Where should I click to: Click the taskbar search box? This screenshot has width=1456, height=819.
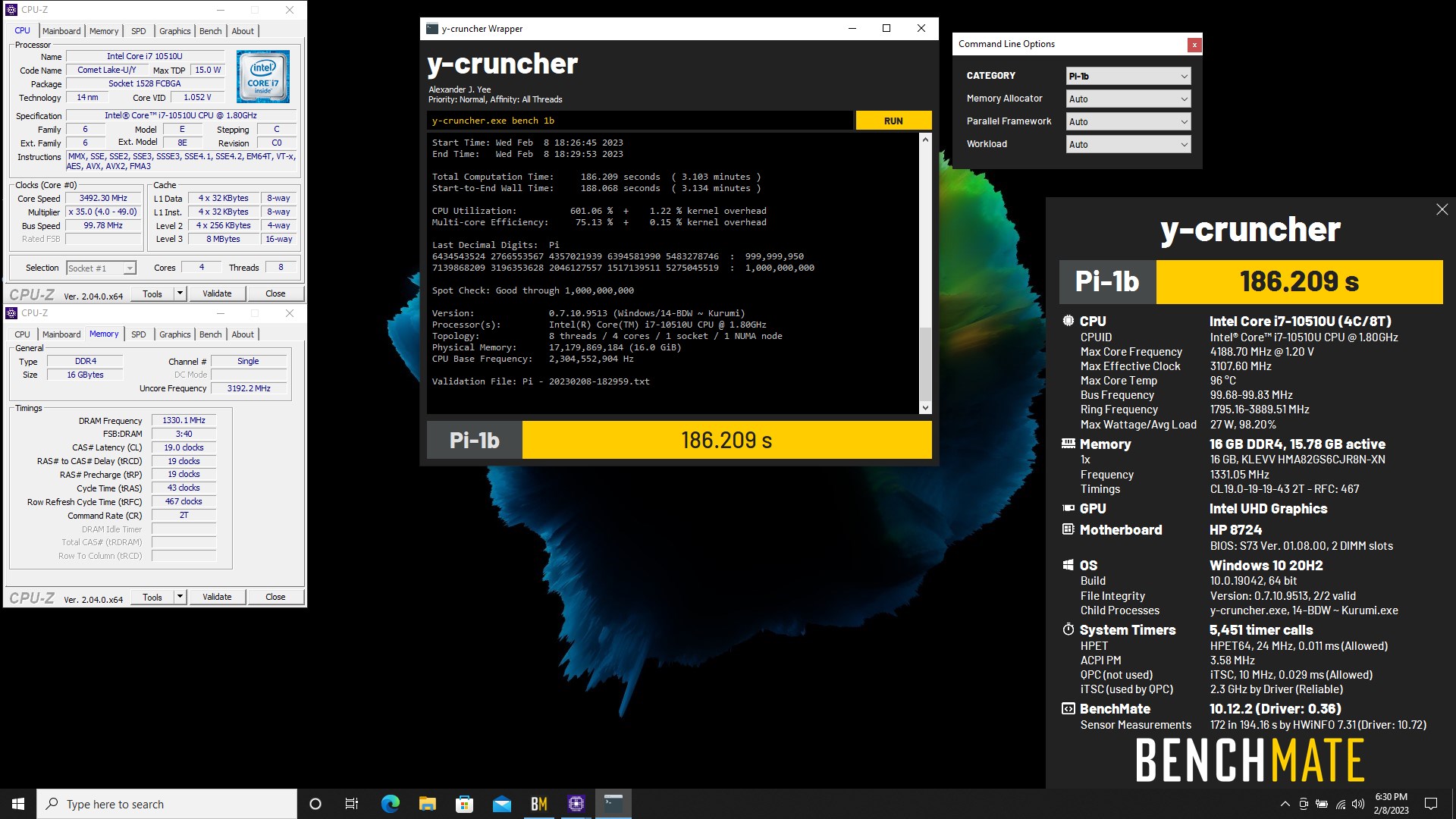[x=167, y=804]
